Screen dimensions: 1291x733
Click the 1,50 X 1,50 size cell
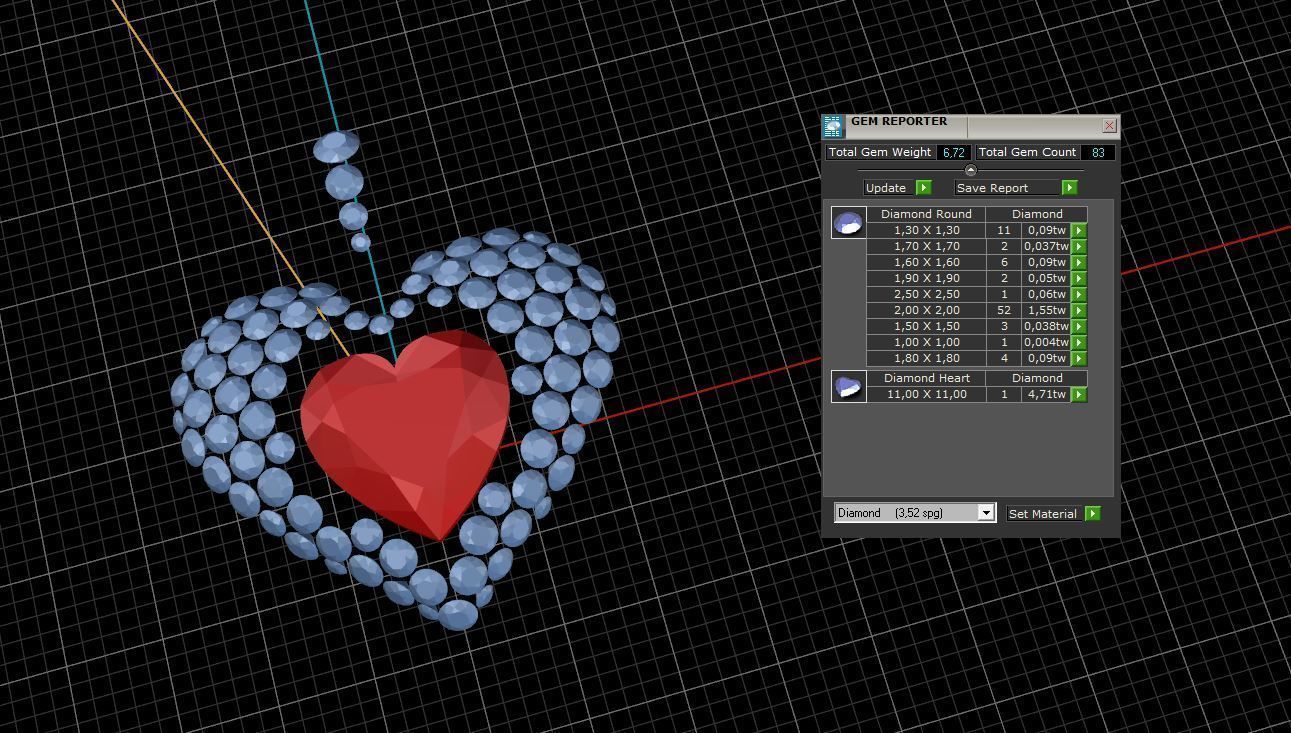(926, 326)
